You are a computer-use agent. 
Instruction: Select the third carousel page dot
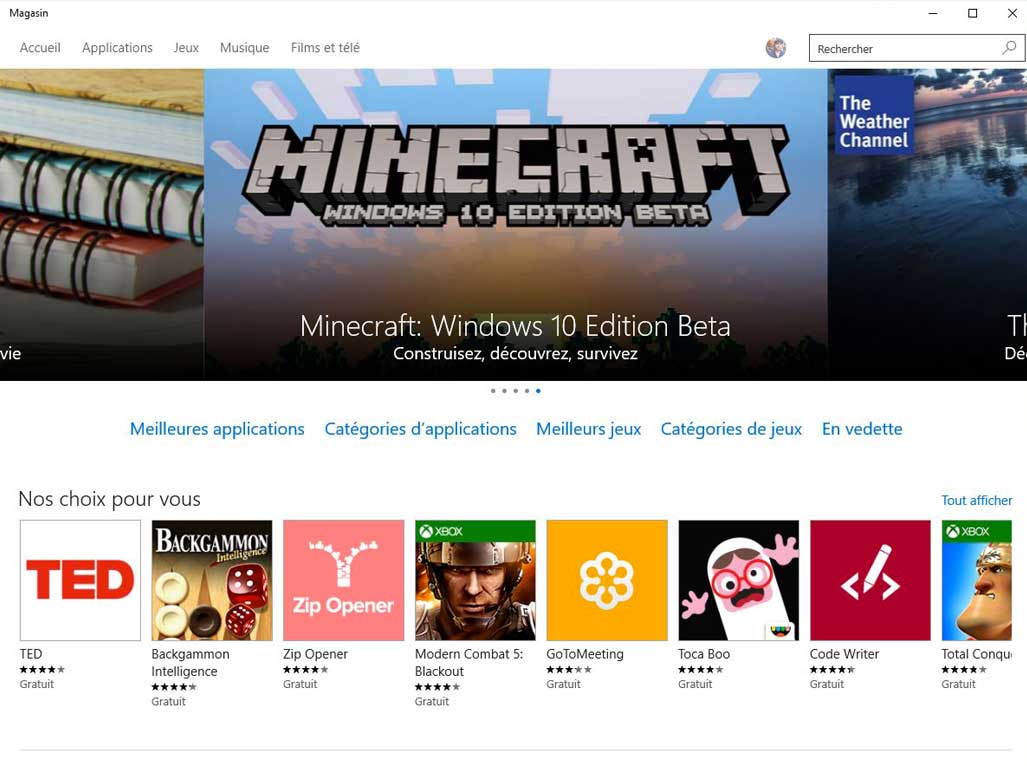515,391
